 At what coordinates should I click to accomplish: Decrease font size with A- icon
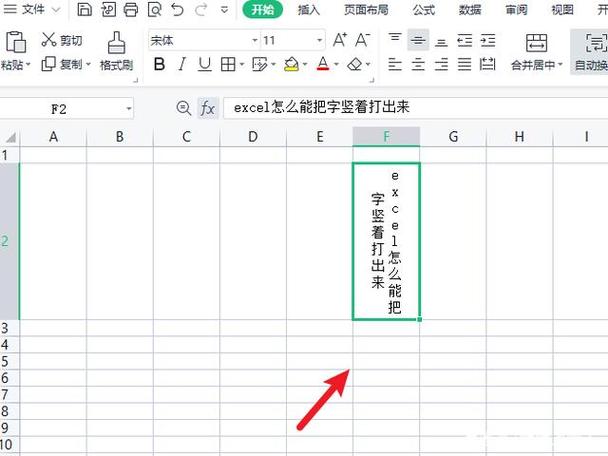[x=363, y=40]
